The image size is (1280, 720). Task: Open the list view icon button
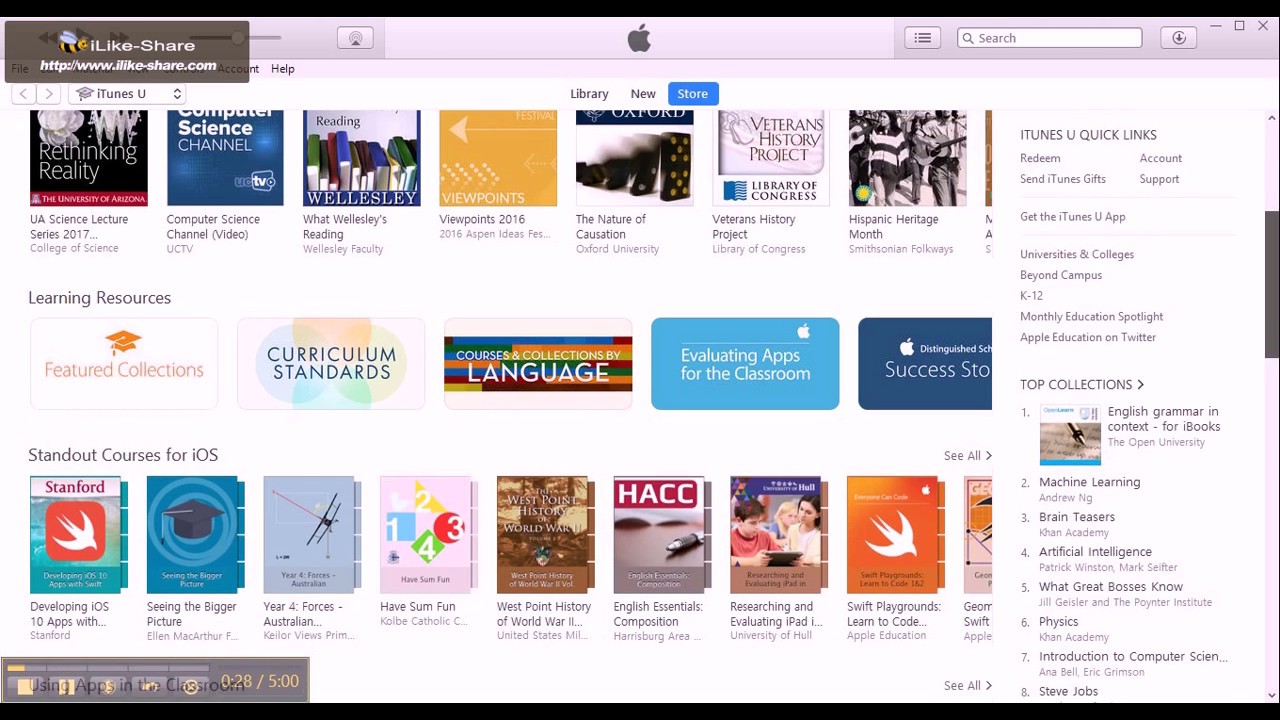[923, 38]
